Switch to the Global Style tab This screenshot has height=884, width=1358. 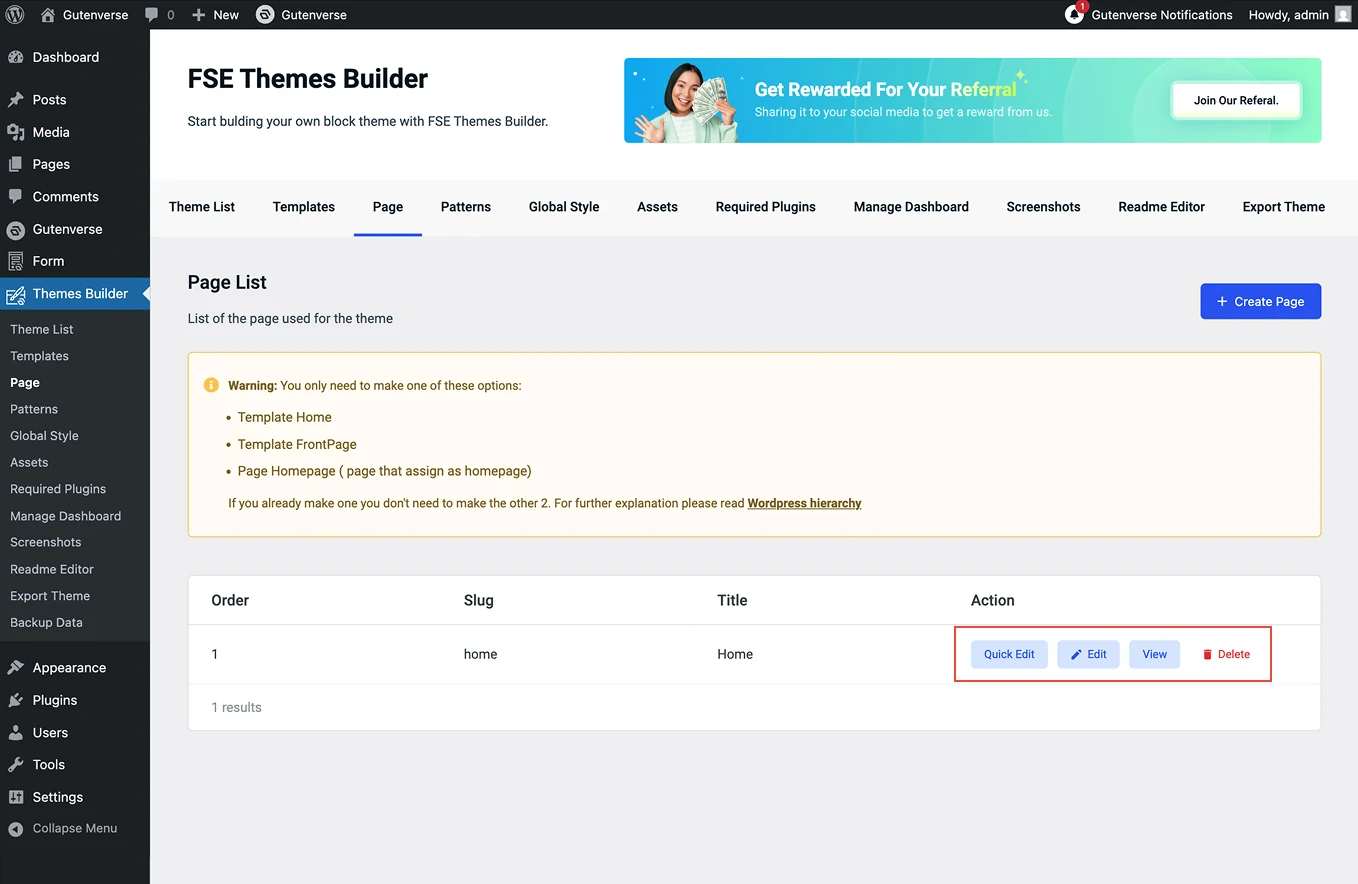564,207
